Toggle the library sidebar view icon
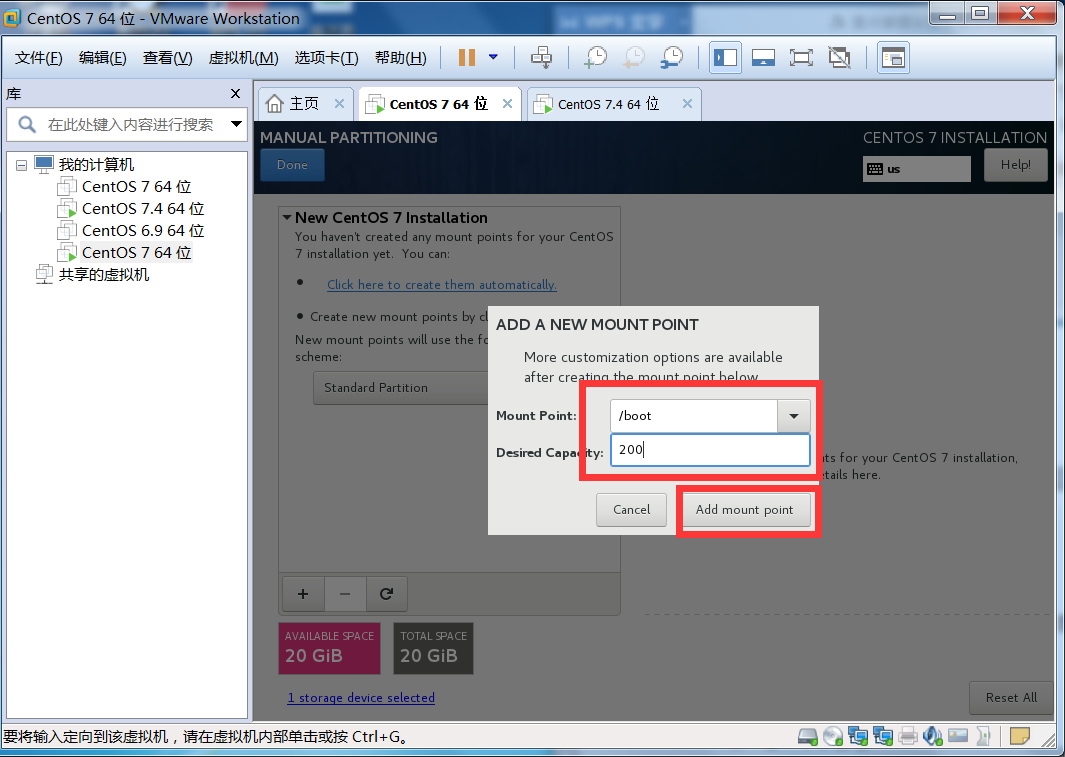 click(725, 58)
